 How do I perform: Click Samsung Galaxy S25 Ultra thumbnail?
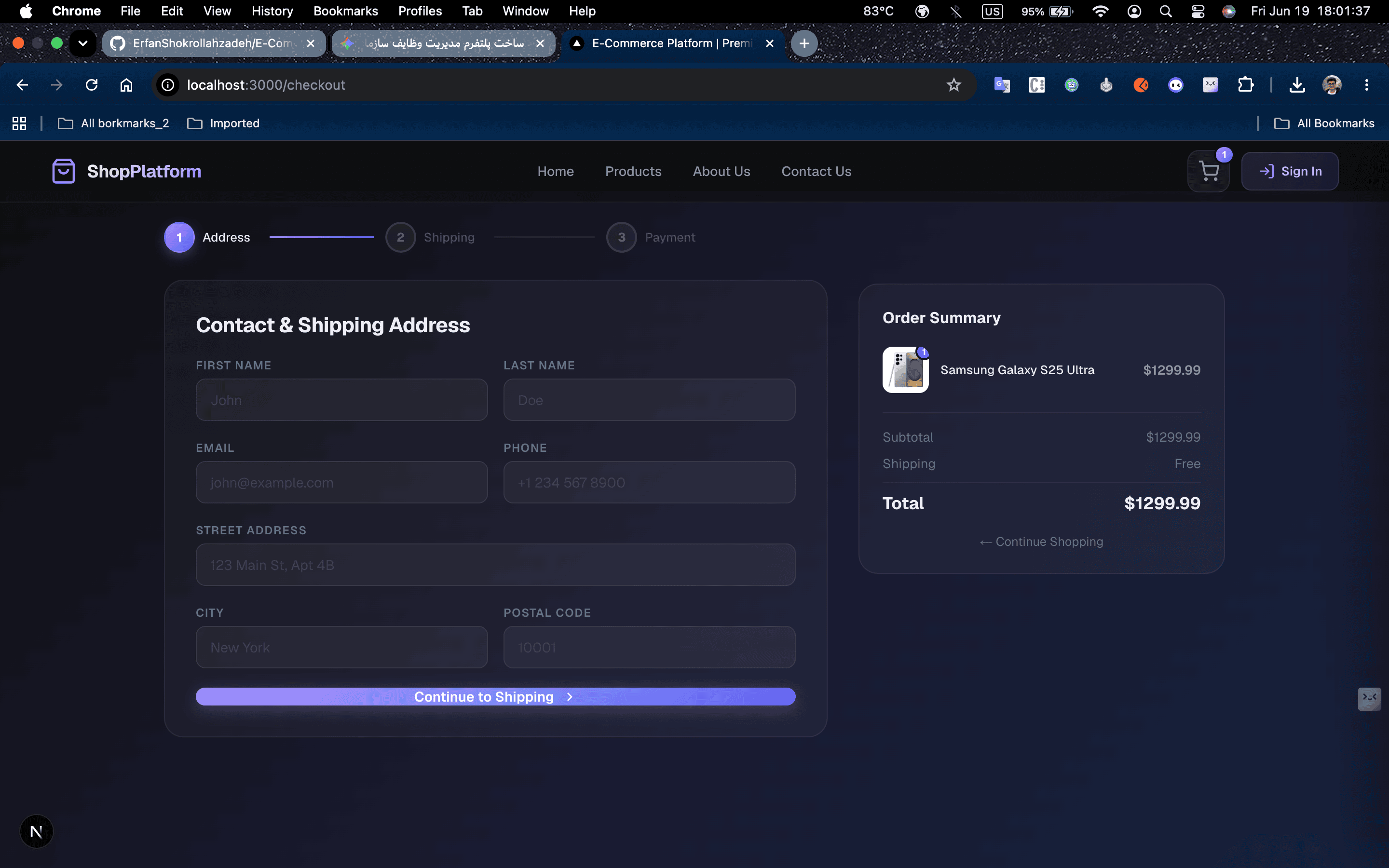905,370
